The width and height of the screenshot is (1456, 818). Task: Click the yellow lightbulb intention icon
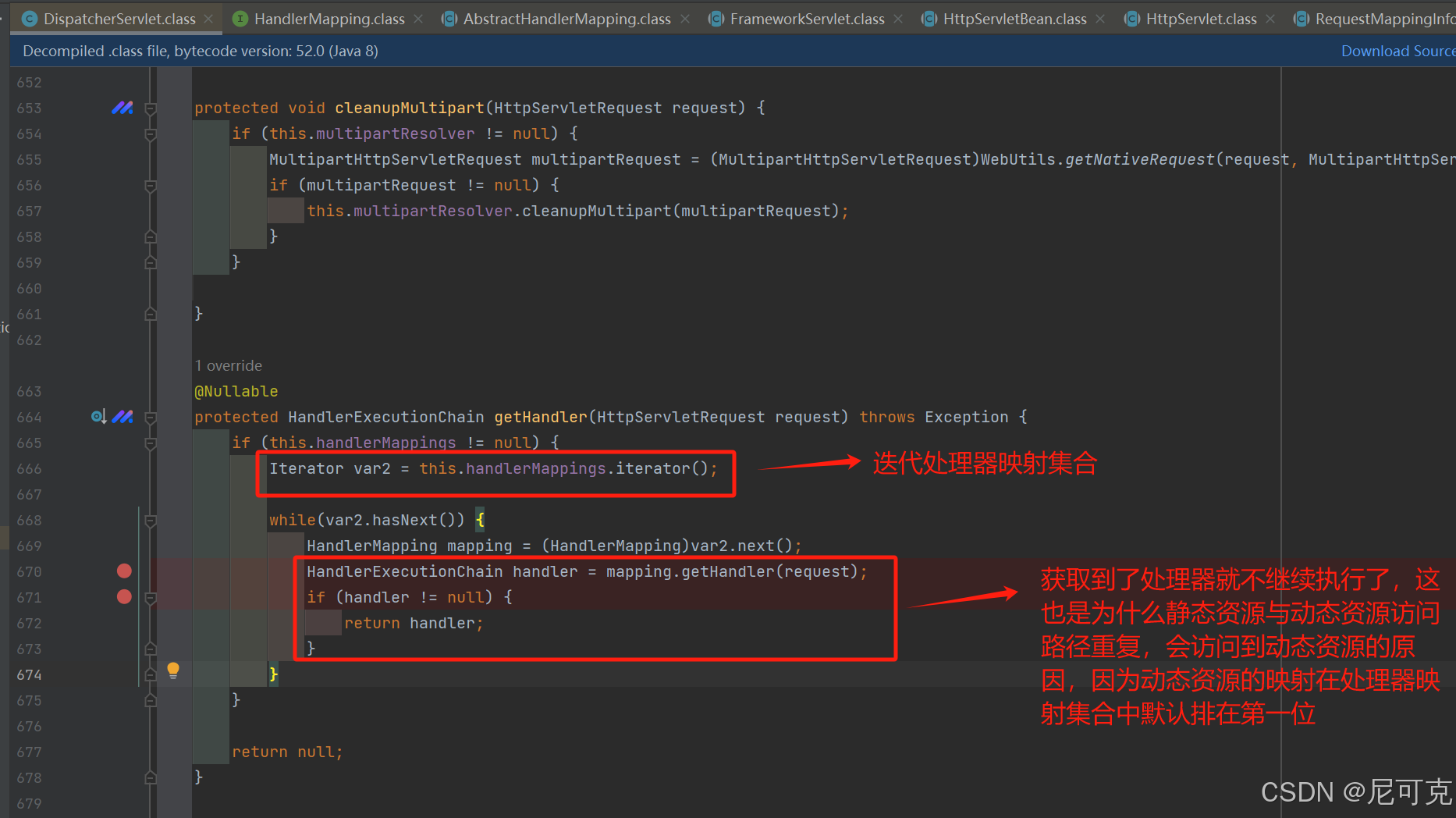click(173, 670)
